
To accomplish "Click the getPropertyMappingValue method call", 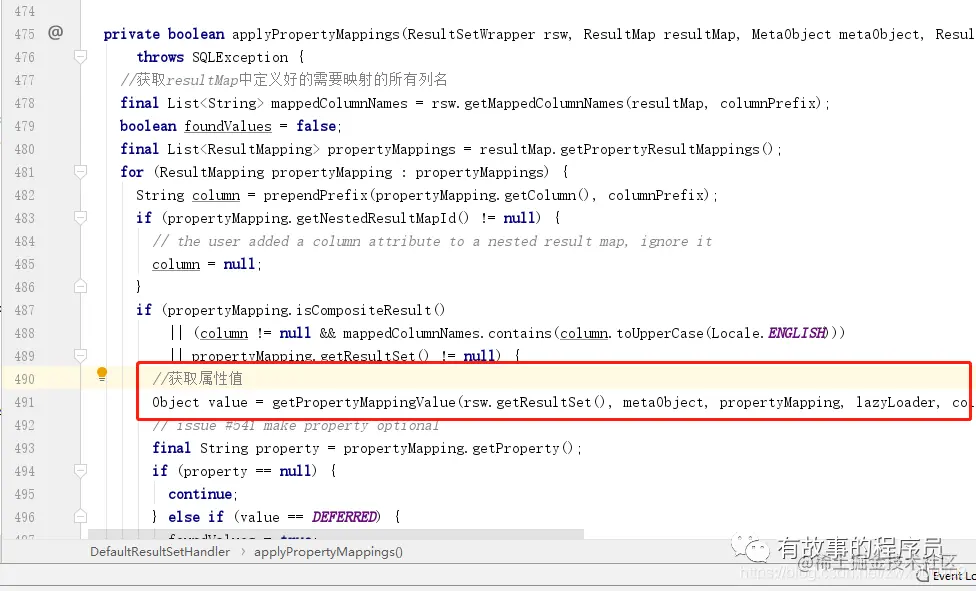I will tap(364, 402).
